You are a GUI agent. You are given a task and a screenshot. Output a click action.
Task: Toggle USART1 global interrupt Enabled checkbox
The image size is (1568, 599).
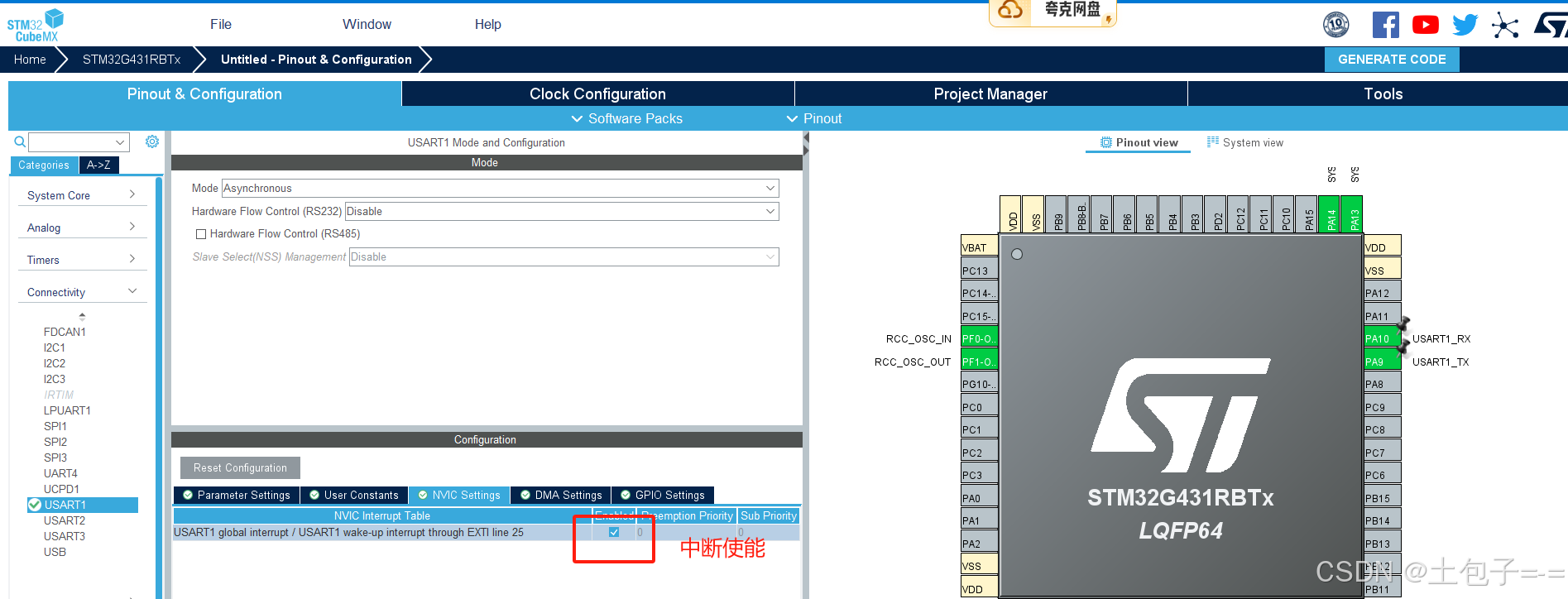(x=614, y=532)
